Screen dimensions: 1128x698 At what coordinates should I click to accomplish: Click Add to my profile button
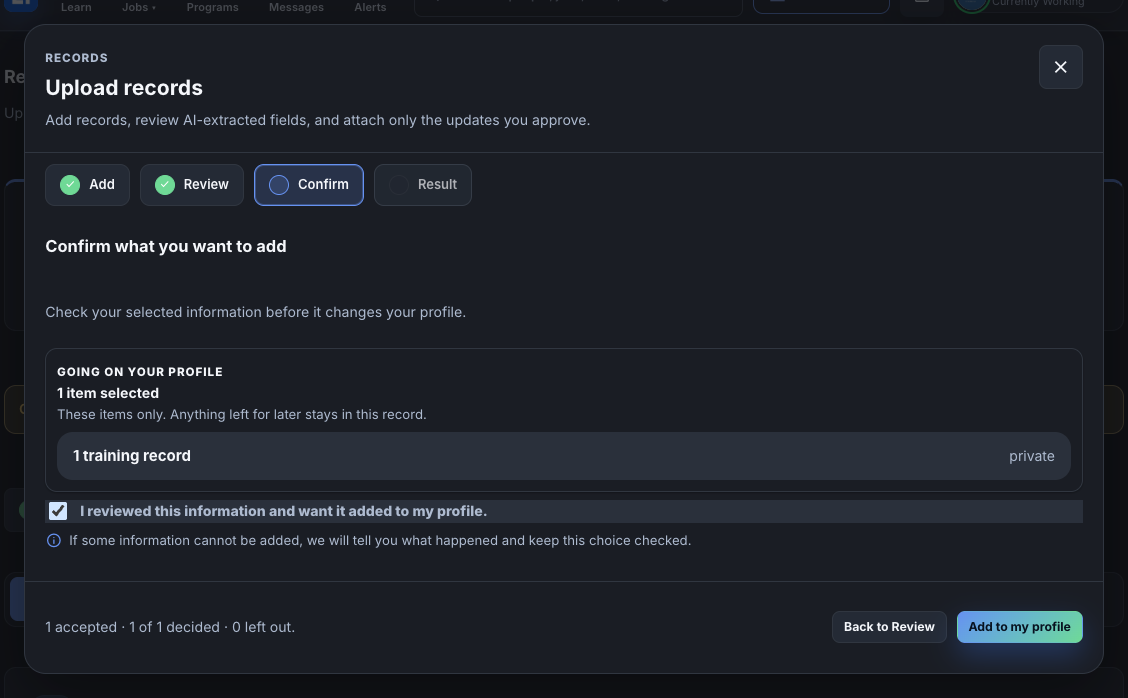pos(1019,627)
